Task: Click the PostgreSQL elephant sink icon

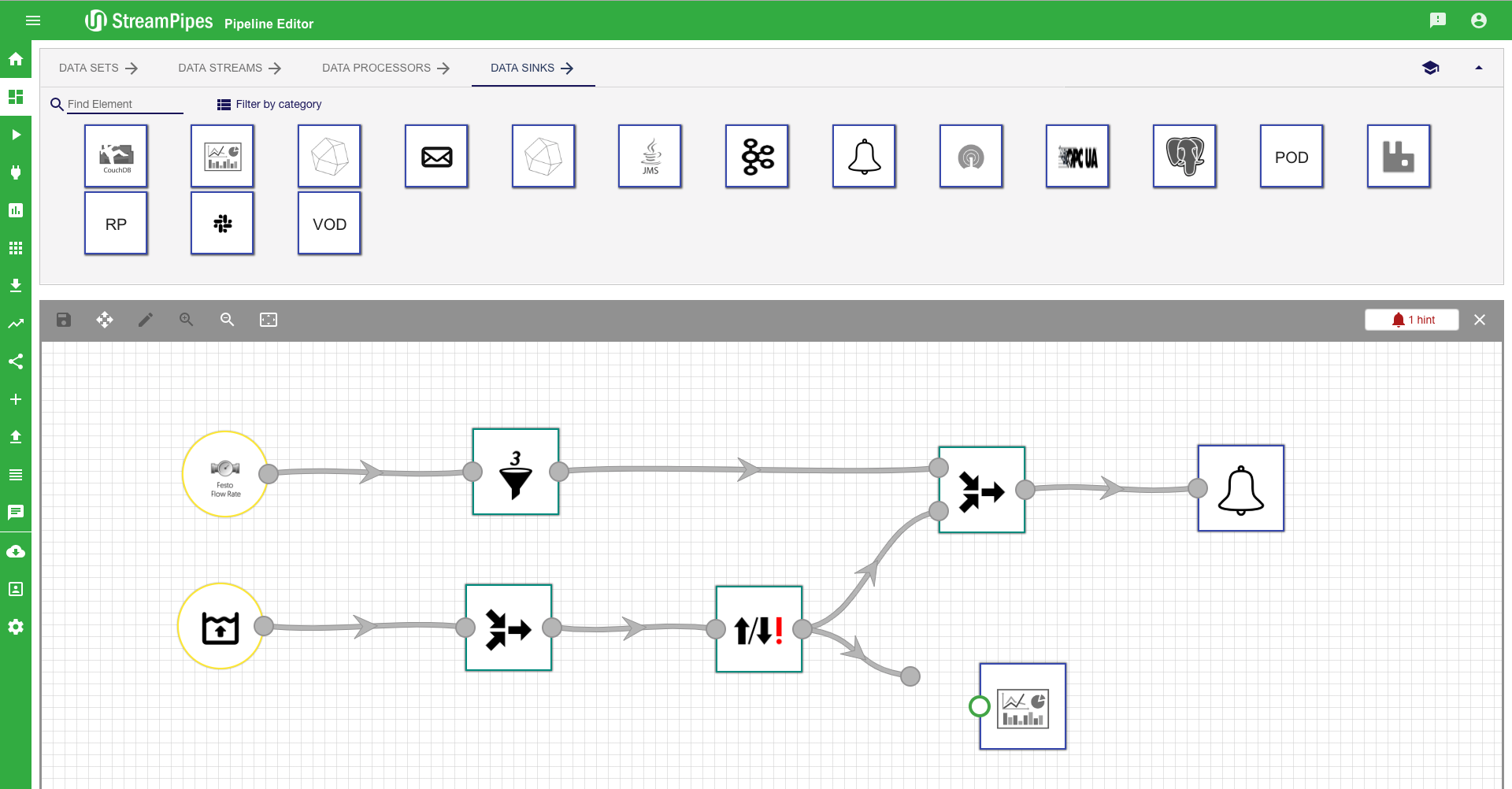Action: point(1184,157)
